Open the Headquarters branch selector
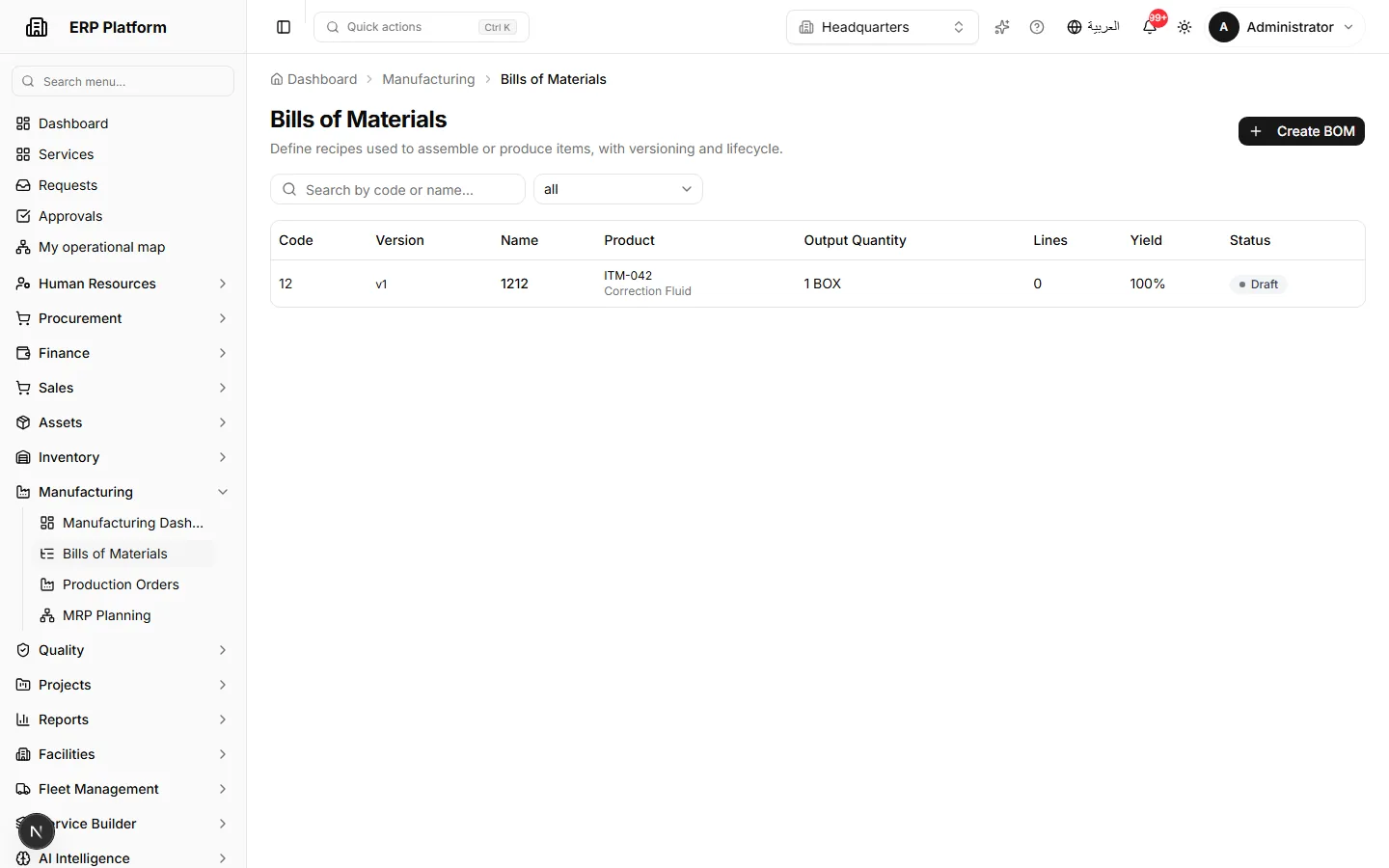1389x868 pixels. pyautogui.click(x=883, y=27)
